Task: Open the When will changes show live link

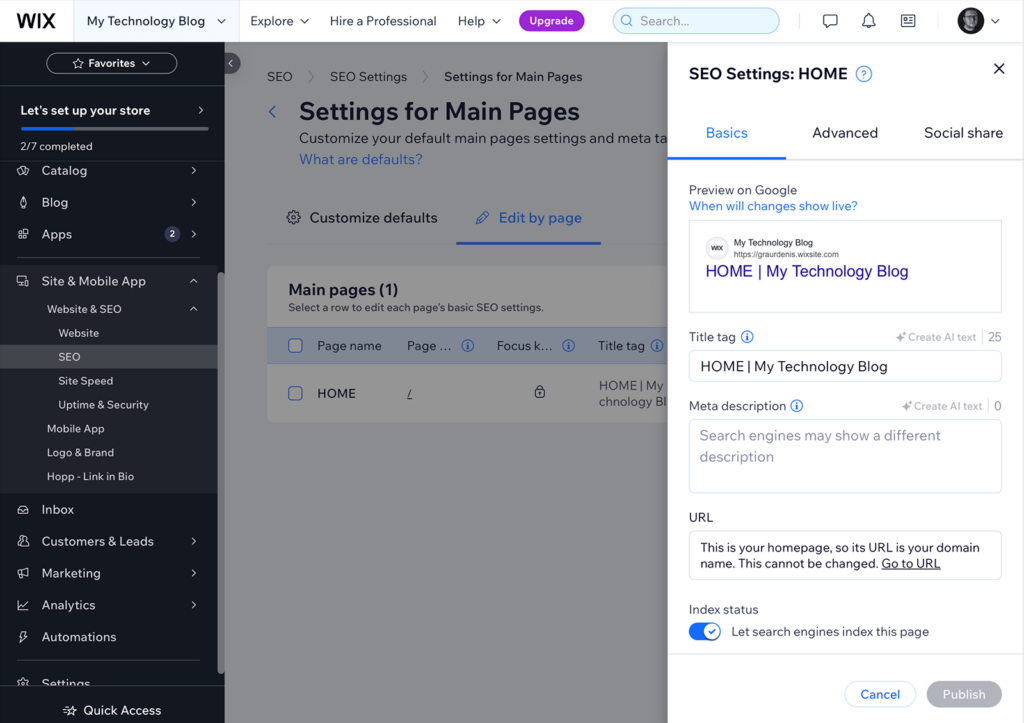Action: pos(773,206)
